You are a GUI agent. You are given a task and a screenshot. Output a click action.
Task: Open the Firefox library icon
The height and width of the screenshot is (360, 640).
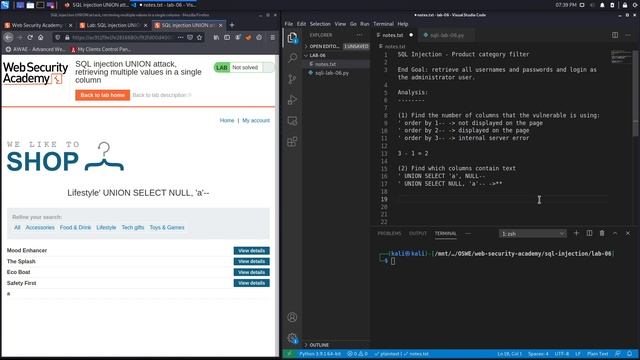pos(216,37)
